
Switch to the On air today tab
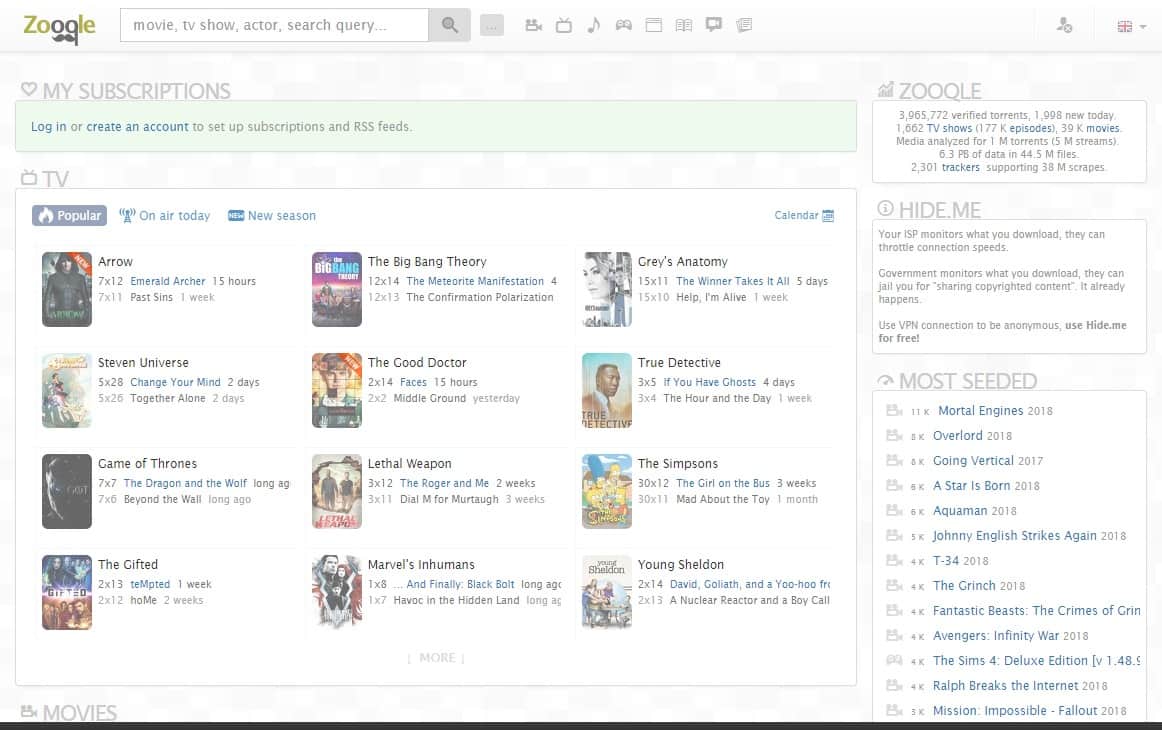[165, 216]
